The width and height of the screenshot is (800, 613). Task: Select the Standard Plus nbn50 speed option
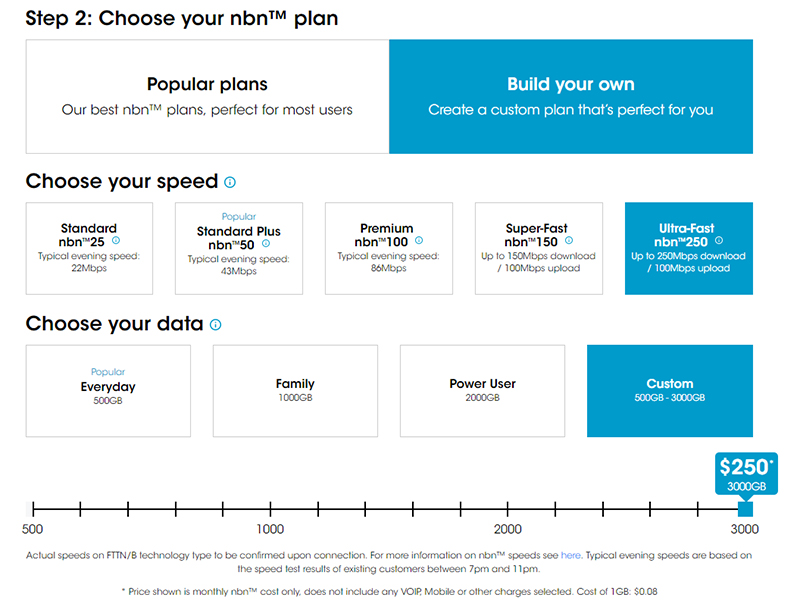coord(239,249)
